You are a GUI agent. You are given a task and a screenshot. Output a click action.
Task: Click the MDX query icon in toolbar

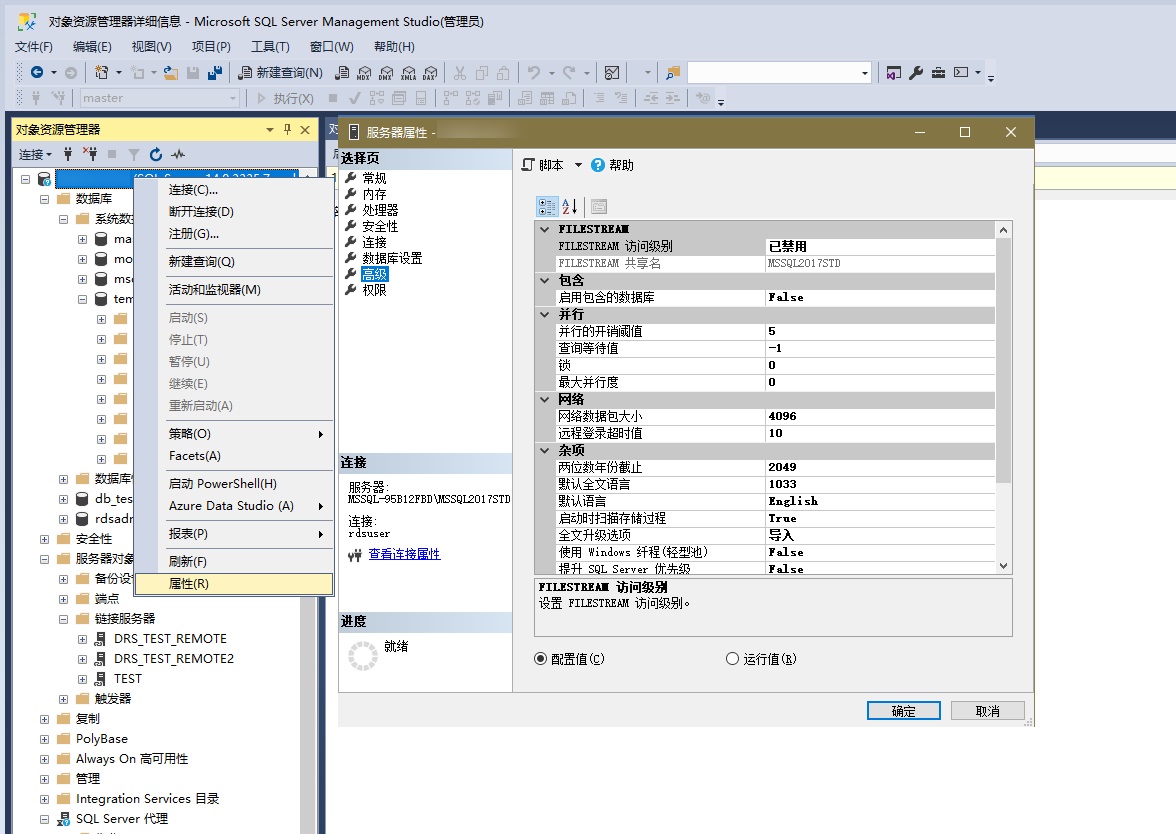(x=364, y=73)
